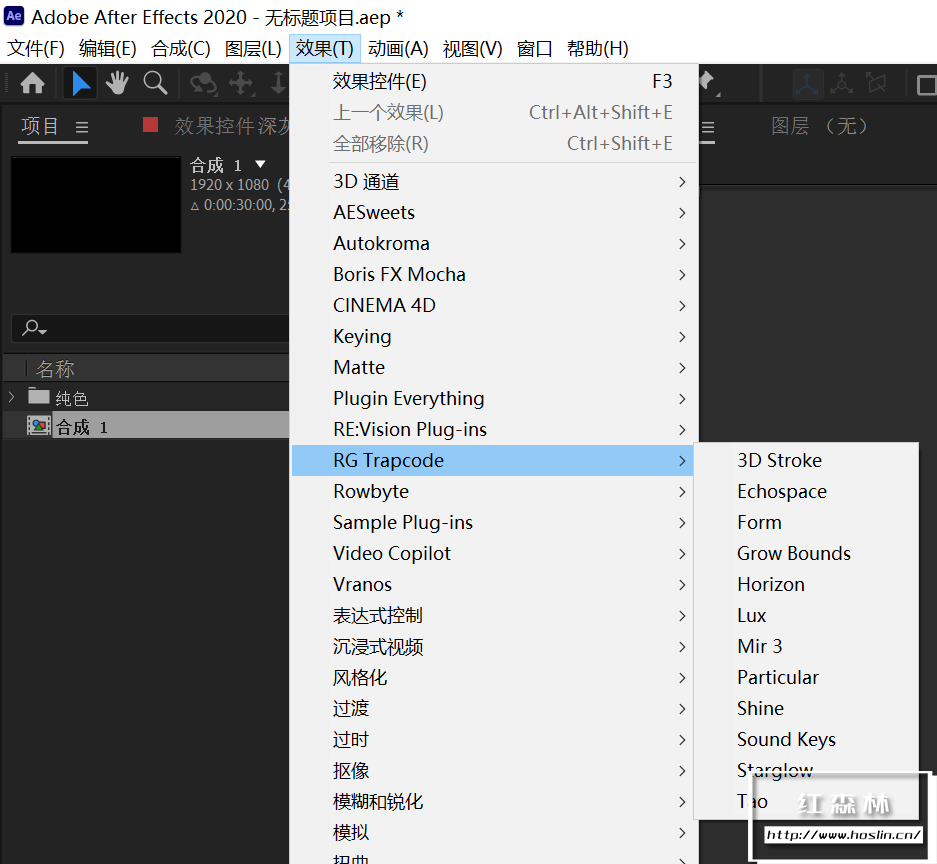Select the Zoom magnifier tool
937x864 pixels.
[x=155, y=83]
